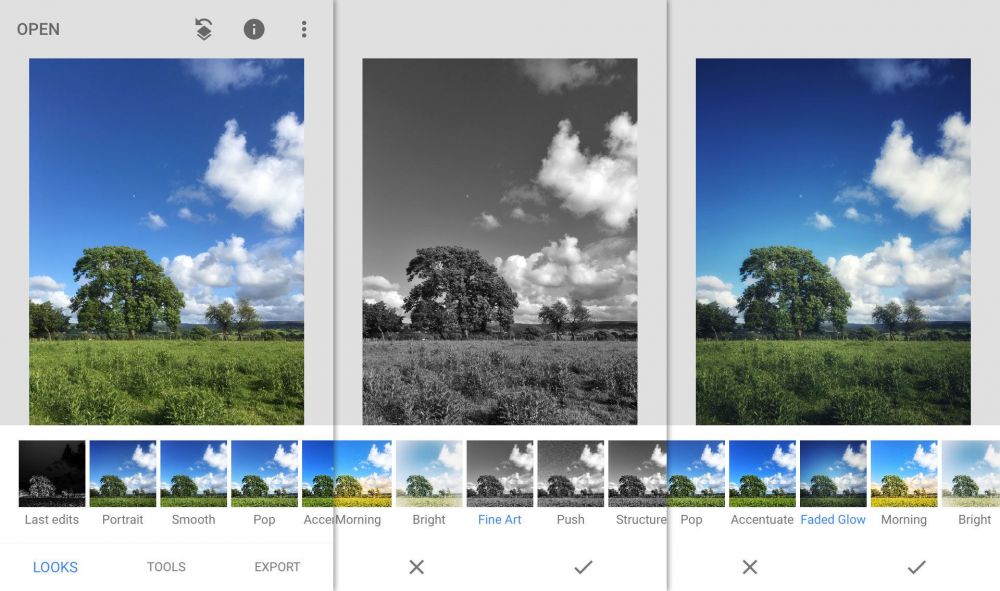Confirm the Faded Glow look with the checkmark
Screen dimensions: 1000x591
coord(915,566)
